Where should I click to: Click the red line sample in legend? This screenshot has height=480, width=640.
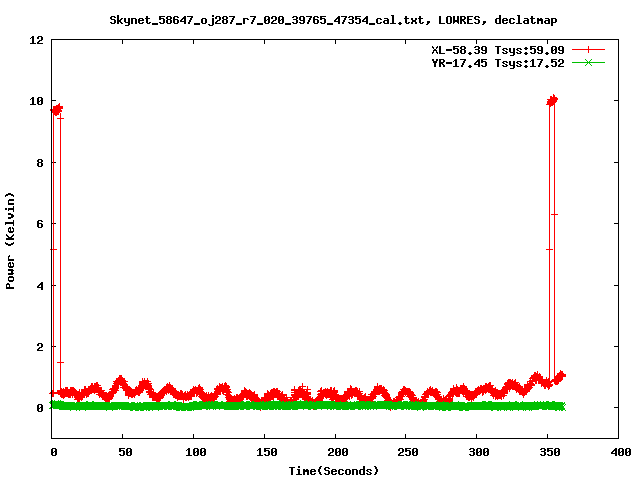pos(588,50)
